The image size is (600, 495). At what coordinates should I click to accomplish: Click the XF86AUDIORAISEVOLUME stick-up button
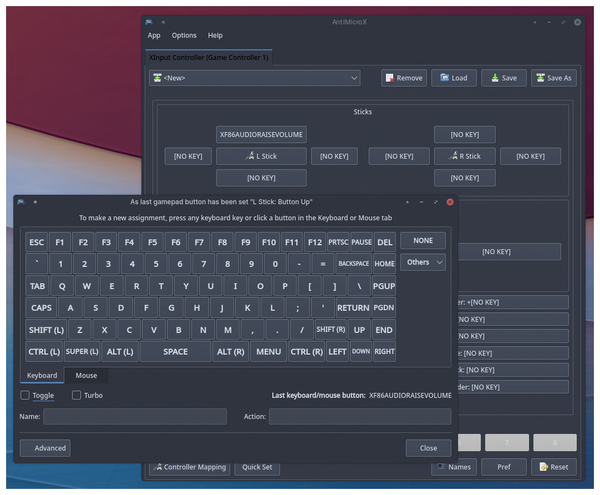[x=261, y=135]
